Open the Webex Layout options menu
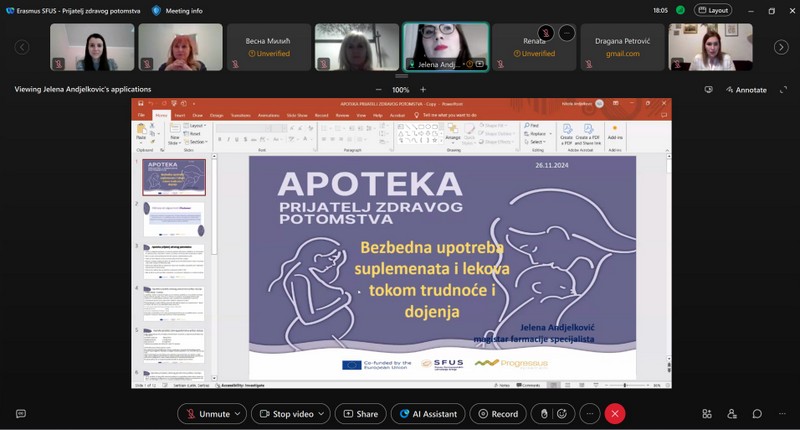800x430 pixels. click(713, 10)
